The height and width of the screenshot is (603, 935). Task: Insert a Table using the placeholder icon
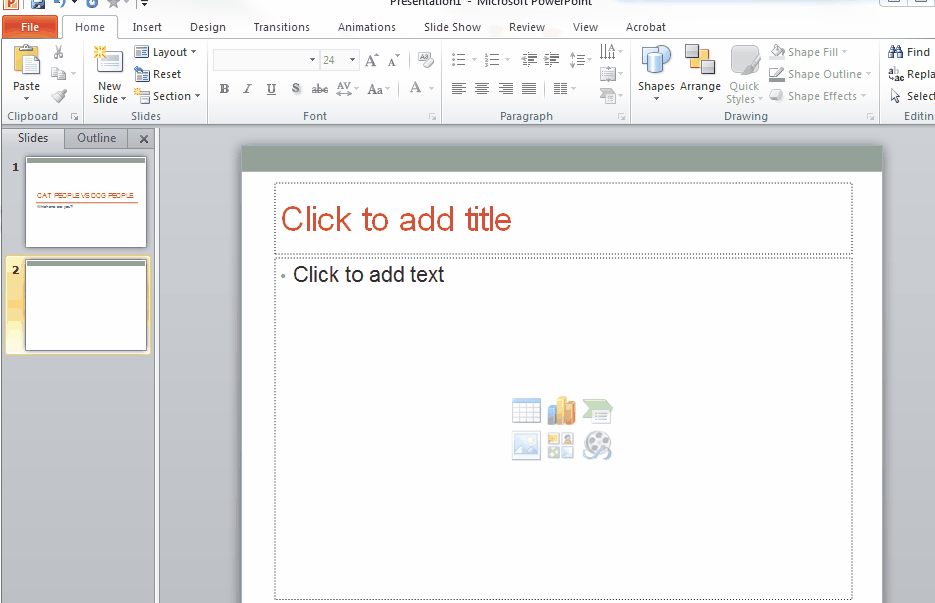[527, 410]
